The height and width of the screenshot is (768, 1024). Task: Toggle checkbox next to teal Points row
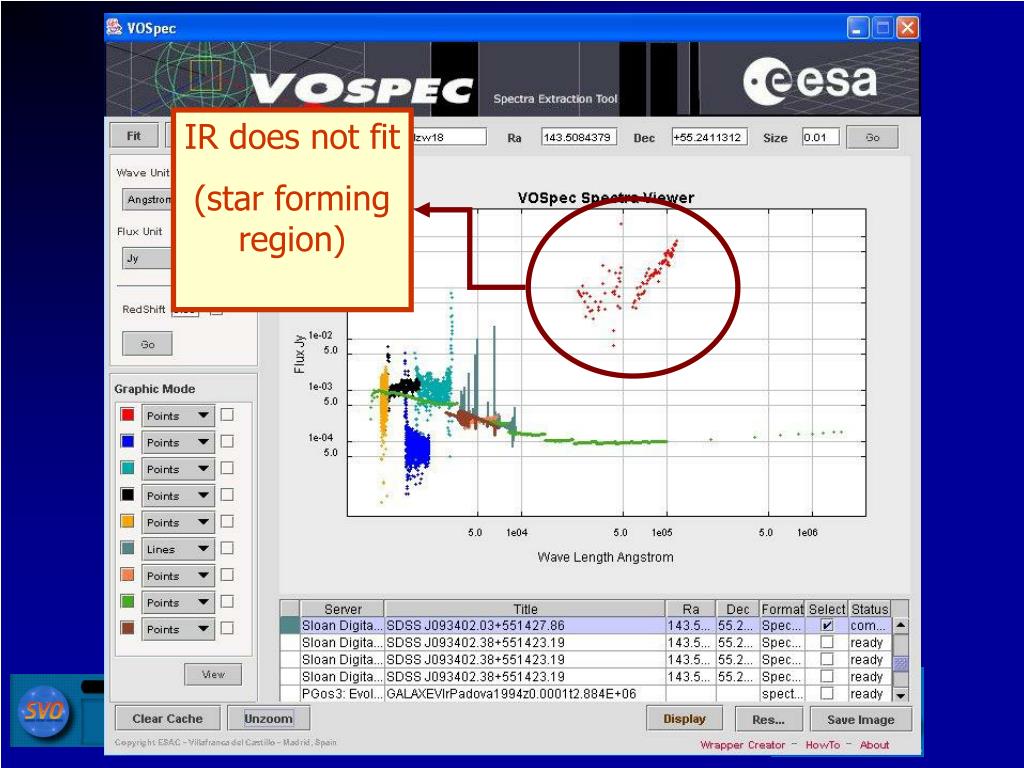tap(227, 468)
